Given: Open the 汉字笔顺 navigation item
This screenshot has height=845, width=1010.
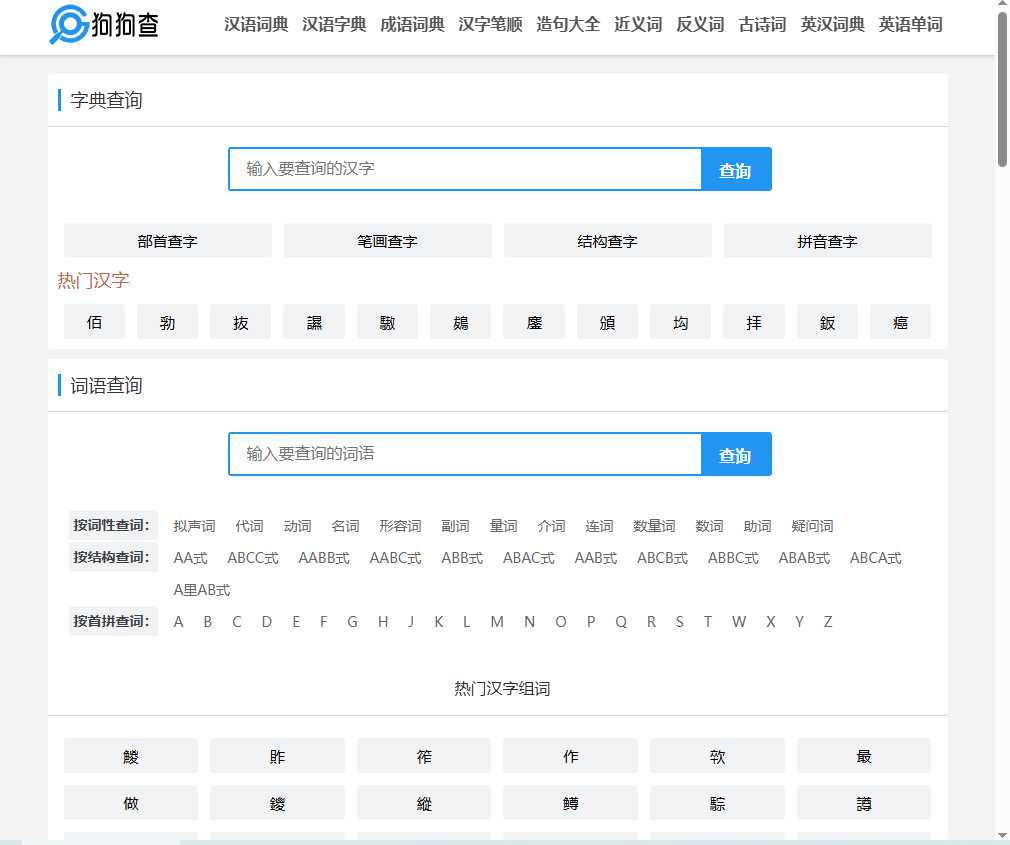Looking at the screenshot, I should point(490,25).
